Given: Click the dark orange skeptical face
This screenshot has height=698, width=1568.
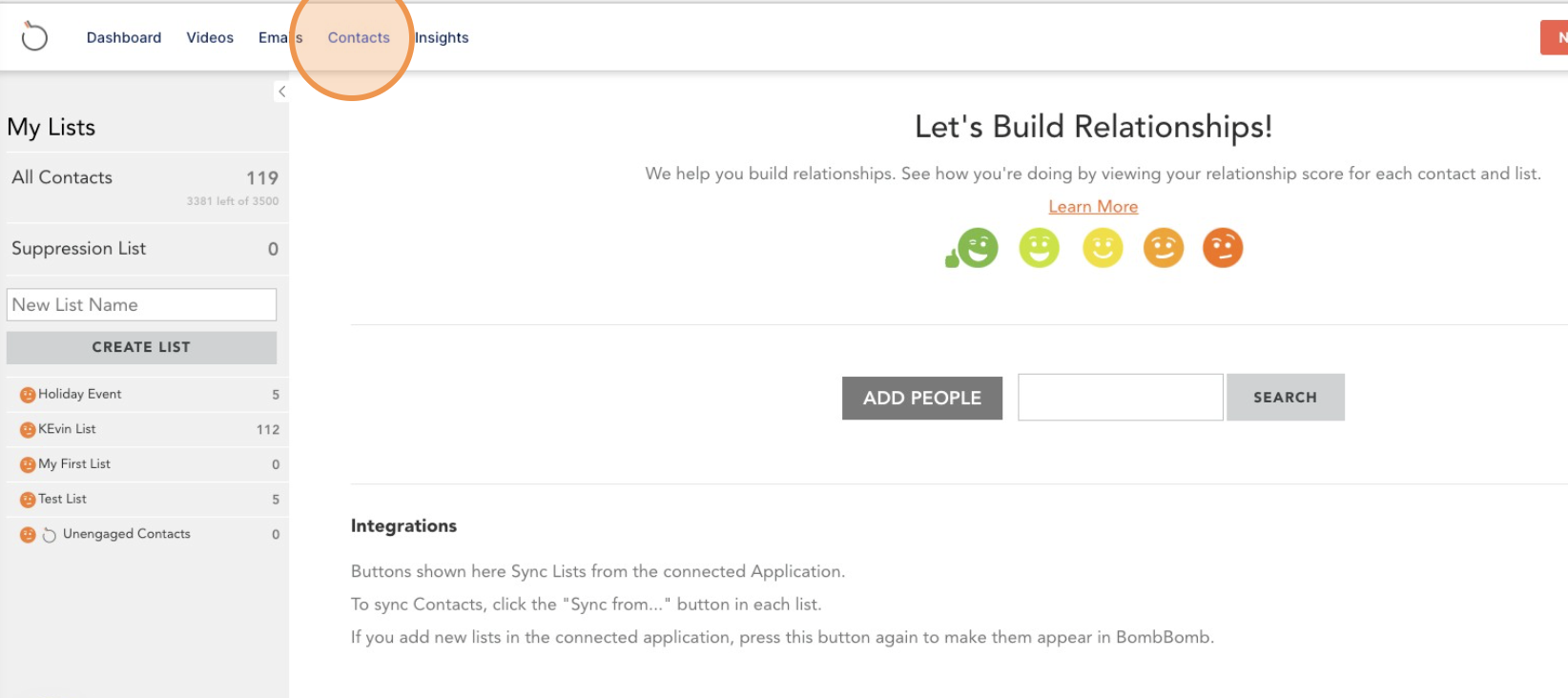Looking at the screenshot, I should pos(1223,248).
